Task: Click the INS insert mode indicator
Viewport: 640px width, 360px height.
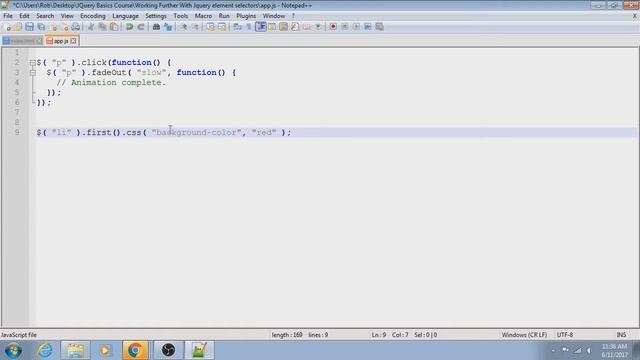Action: [x=621, y=335]
